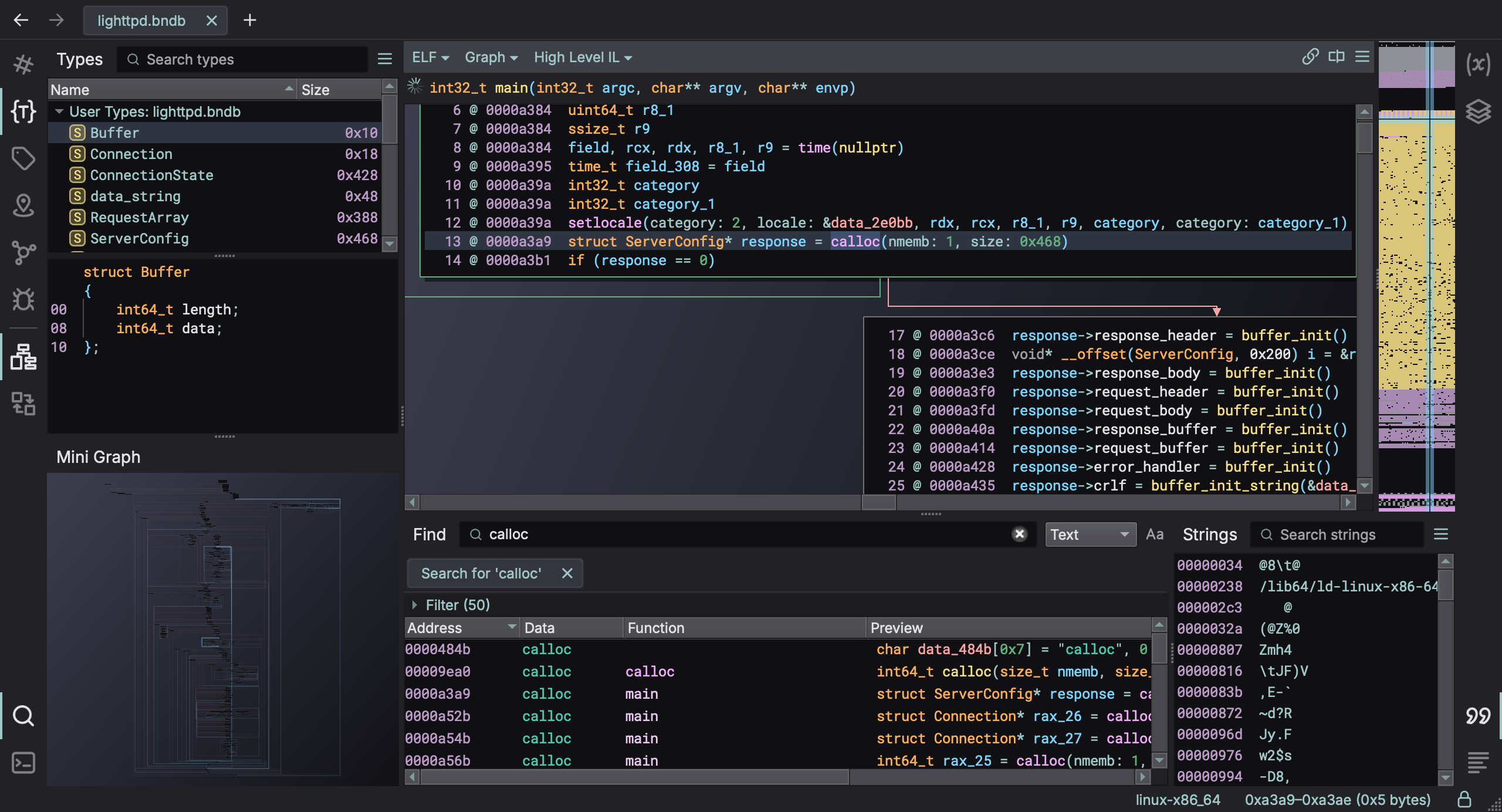Close the Search for 'calloc' tab
Screen dimensions: 1502x812
tap(567, 573)
